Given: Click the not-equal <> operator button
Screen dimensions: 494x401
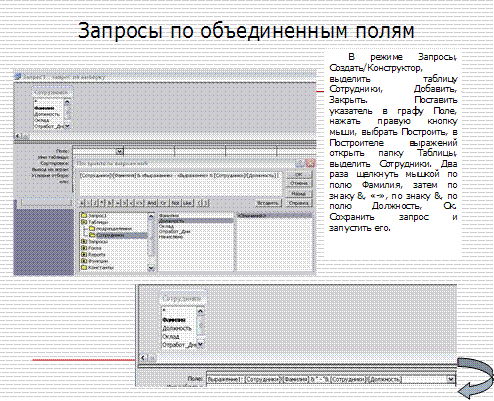Looking at the screenshot, I should click(139, 203).
